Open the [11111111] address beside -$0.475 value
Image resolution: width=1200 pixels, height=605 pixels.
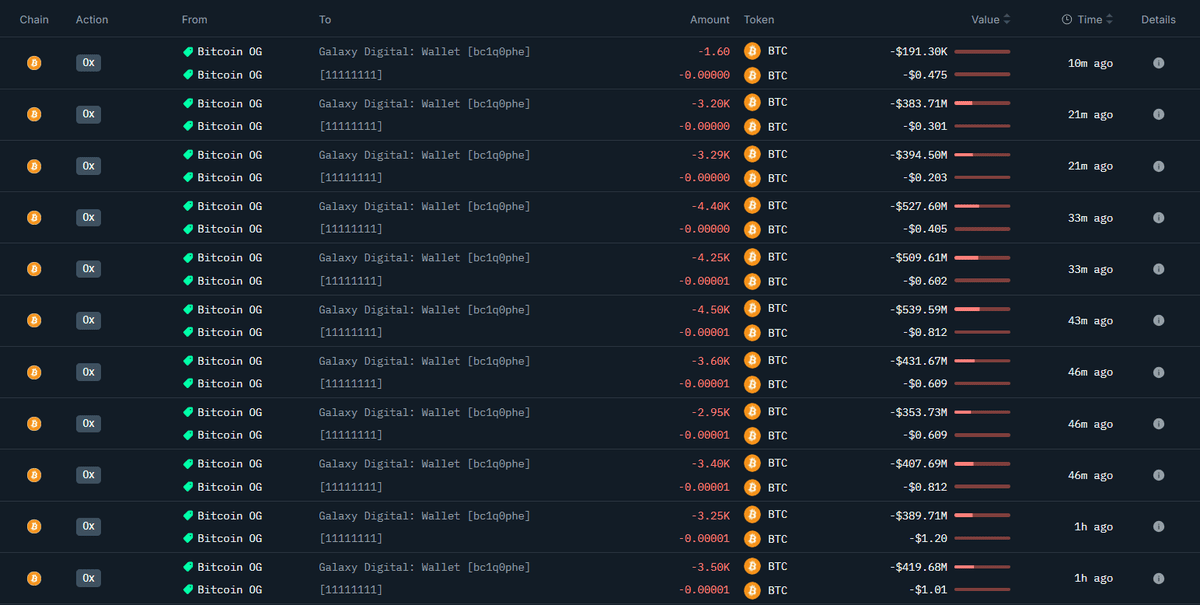pos(350,75)
